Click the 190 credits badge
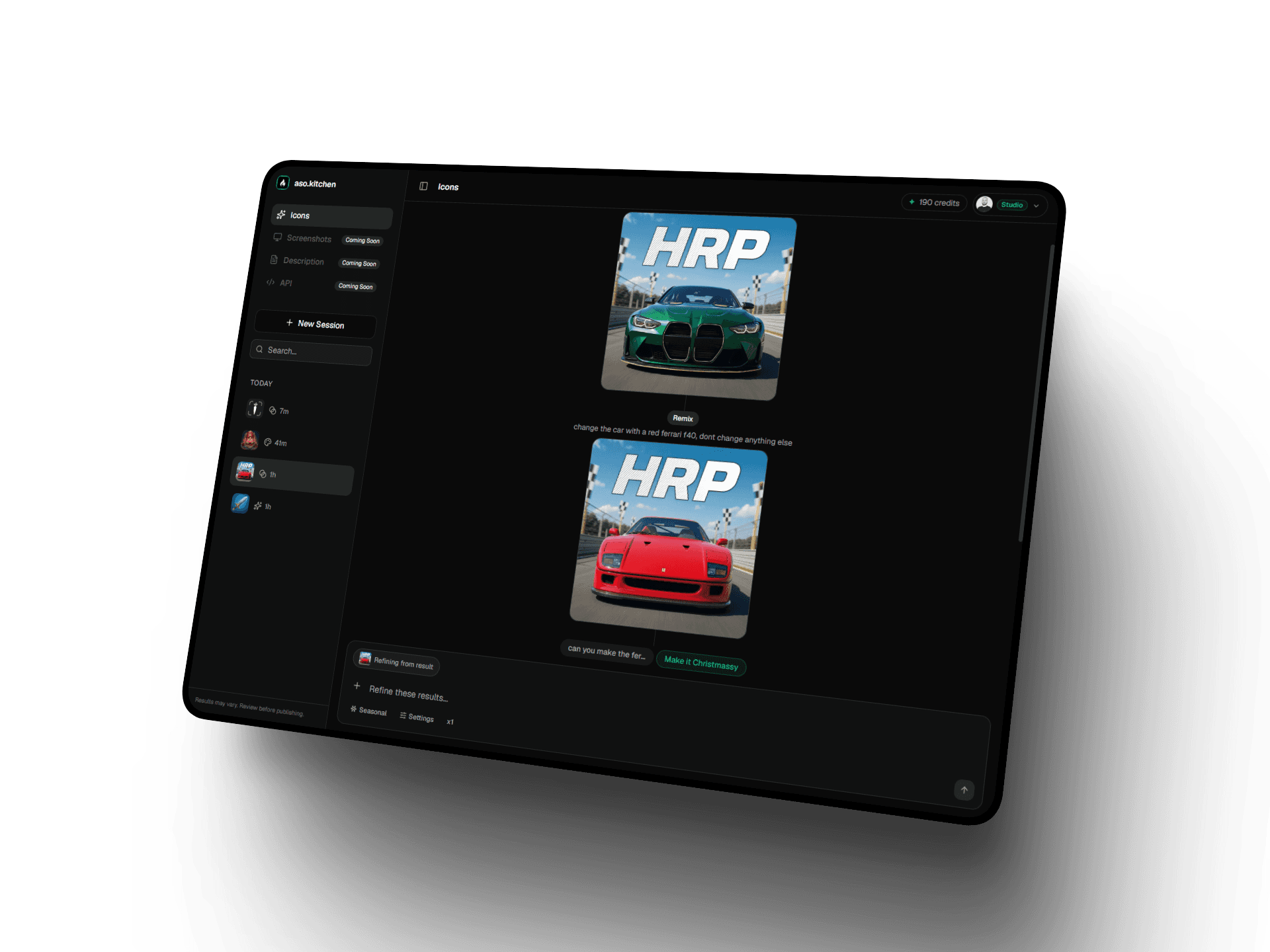1270x952 pixels. [x=934, y=202]
